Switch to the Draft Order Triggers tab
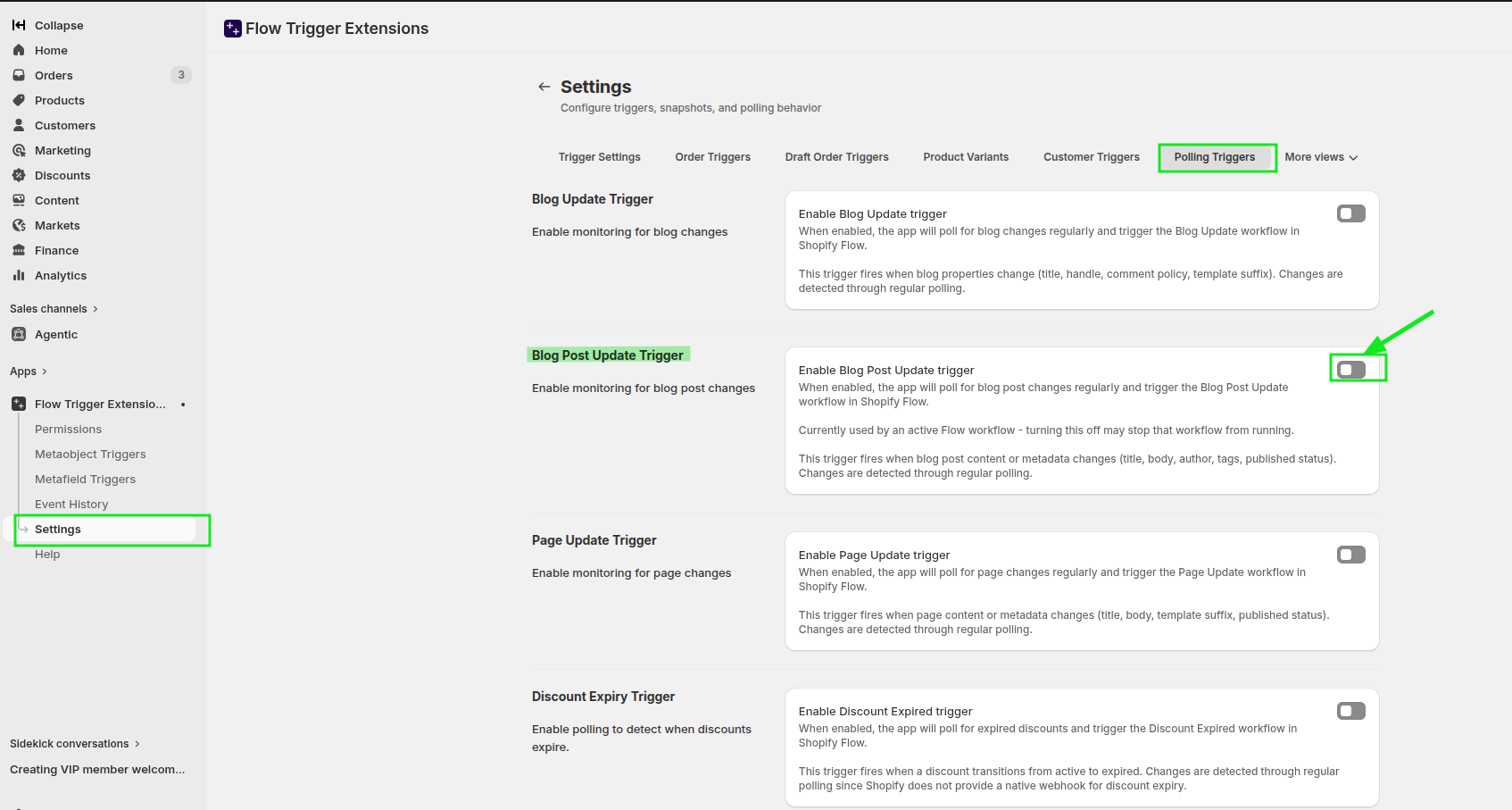Image resolution: width=1512 pixels, height=810 pixels. (x=837, y=157)
